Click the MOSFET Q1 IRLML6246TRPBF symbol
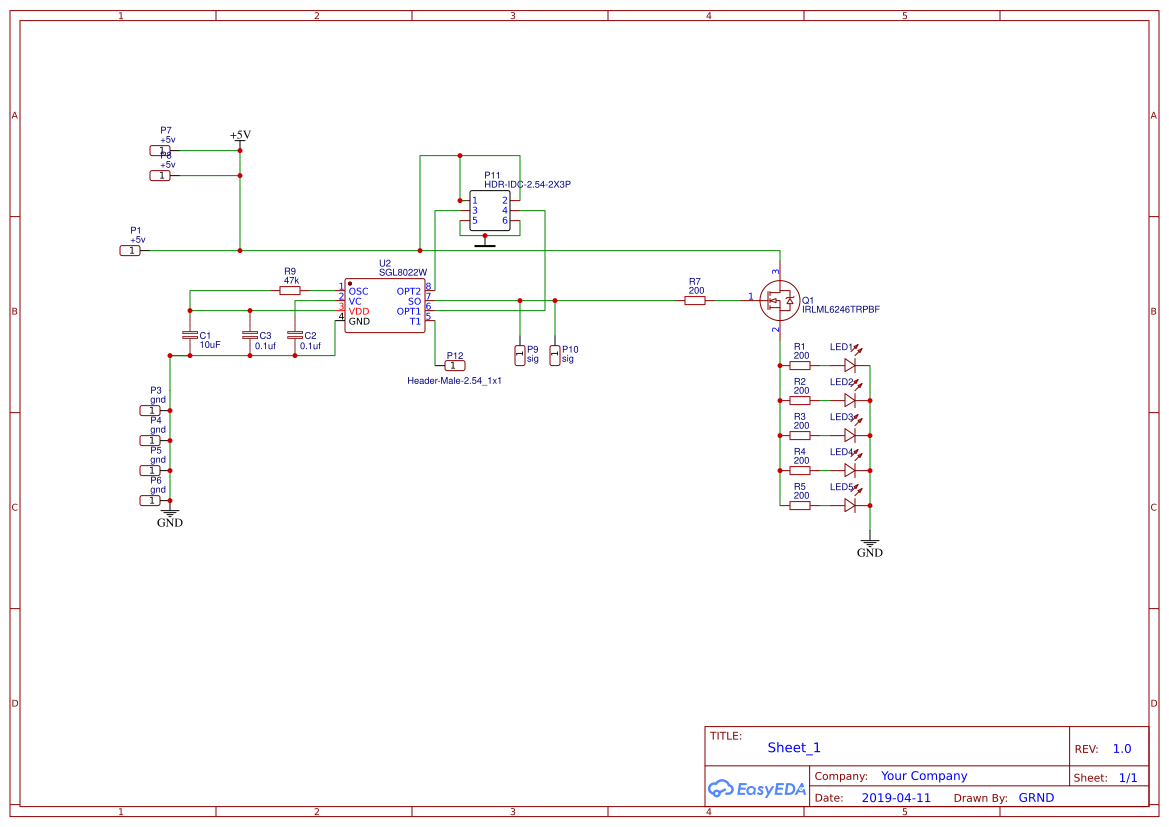Screen dimensions: 1169x827 click(778, 300)
